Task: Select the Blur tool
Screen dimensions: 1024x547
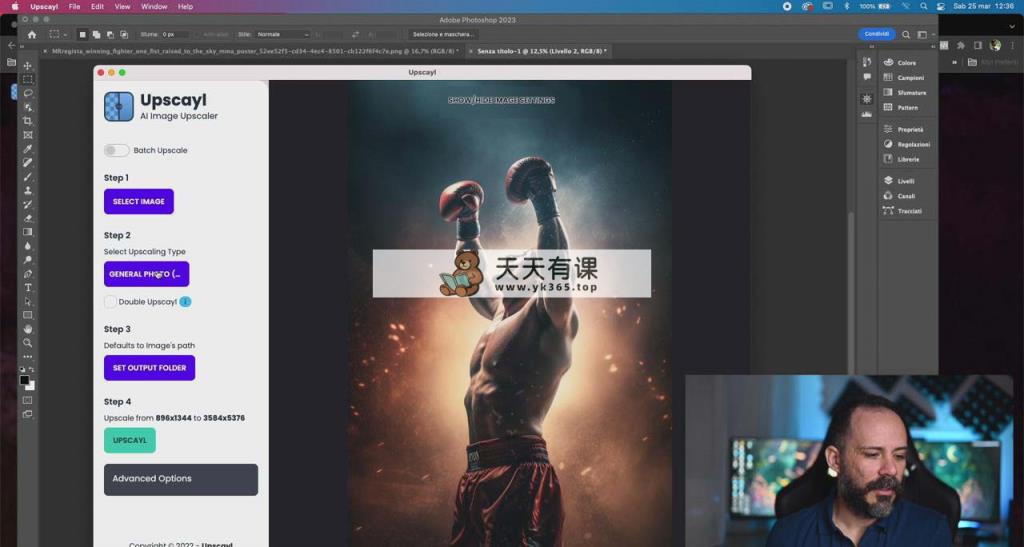Action: [27, 246]
